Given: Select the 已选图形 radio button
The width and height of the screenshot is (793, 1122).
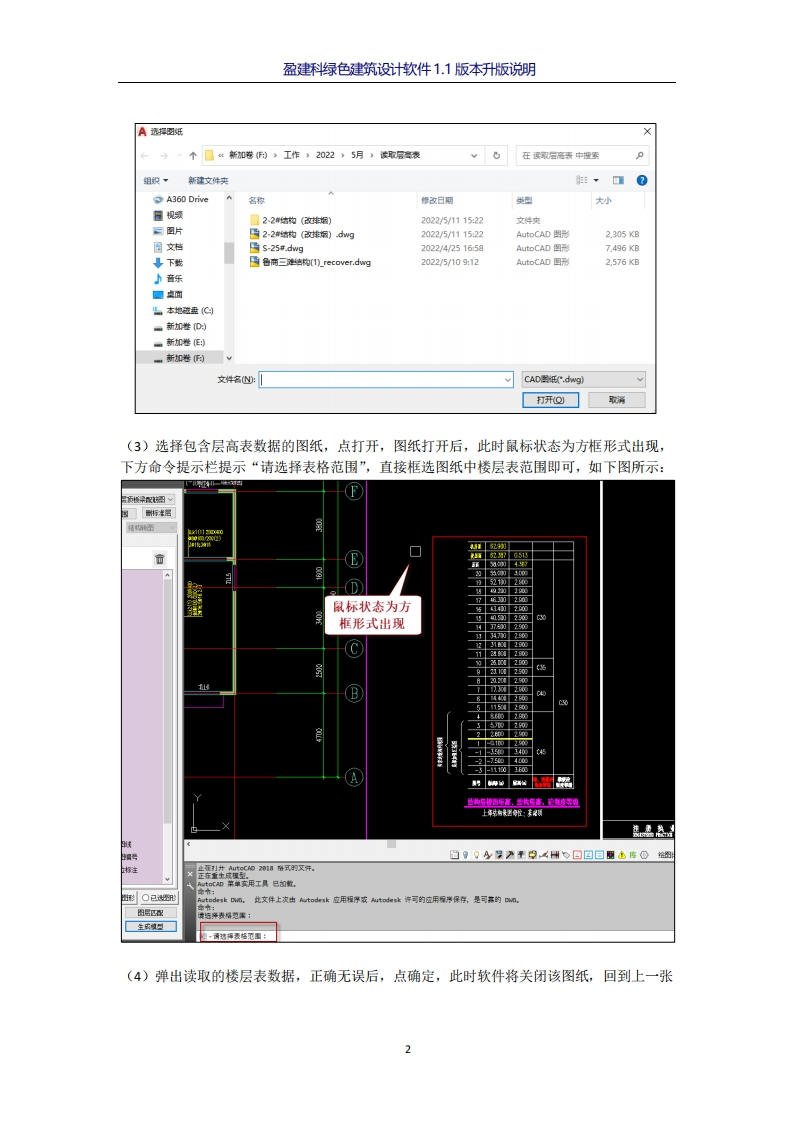Looking at the screenshot, I should coord(145,898).
